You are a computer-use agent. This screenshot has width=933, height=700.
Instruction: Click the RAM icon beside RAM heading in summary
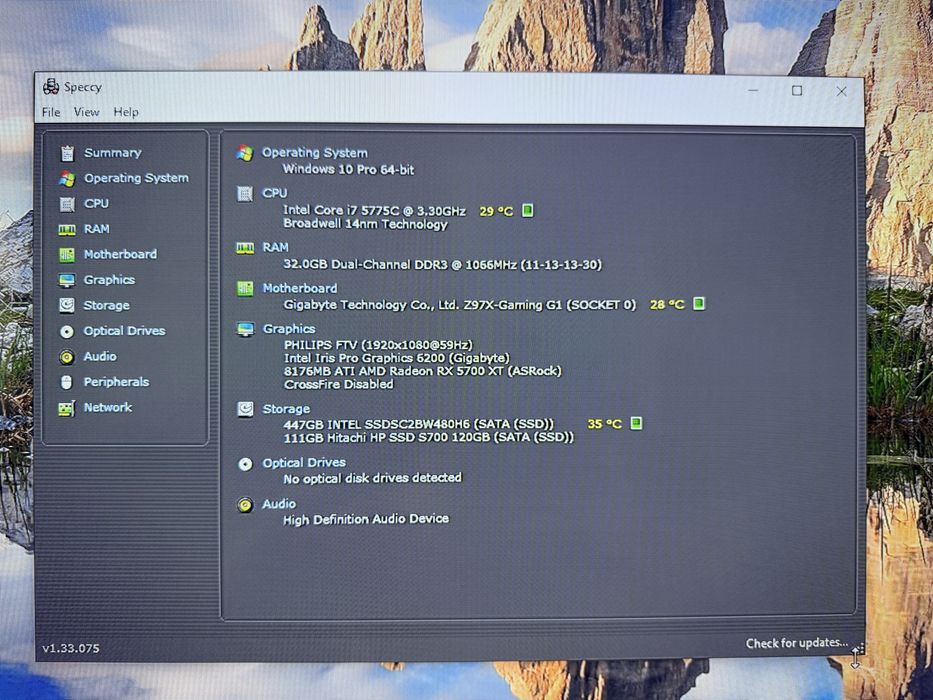click(x=245, y=248)
